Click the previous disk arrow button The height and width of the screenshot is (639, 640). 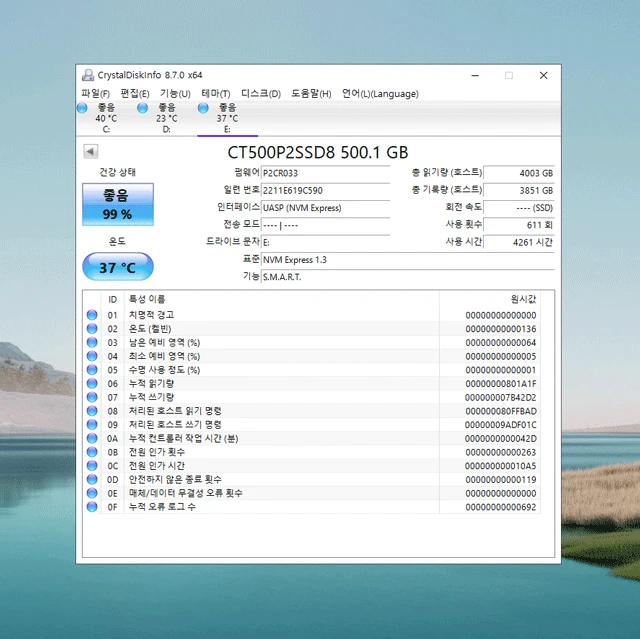click(91, 151)
